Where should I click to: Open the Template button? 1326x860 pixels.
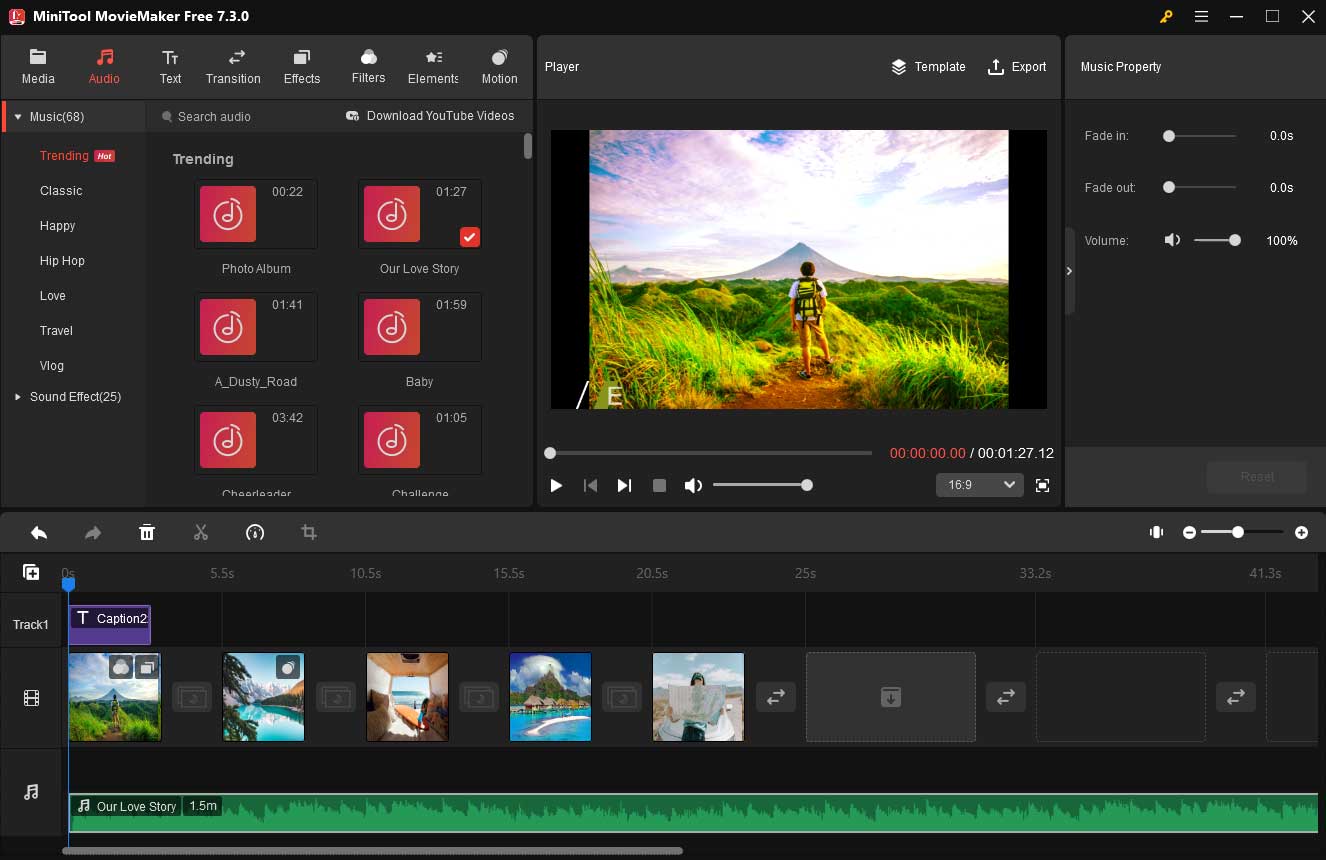[x=928, y=67]
